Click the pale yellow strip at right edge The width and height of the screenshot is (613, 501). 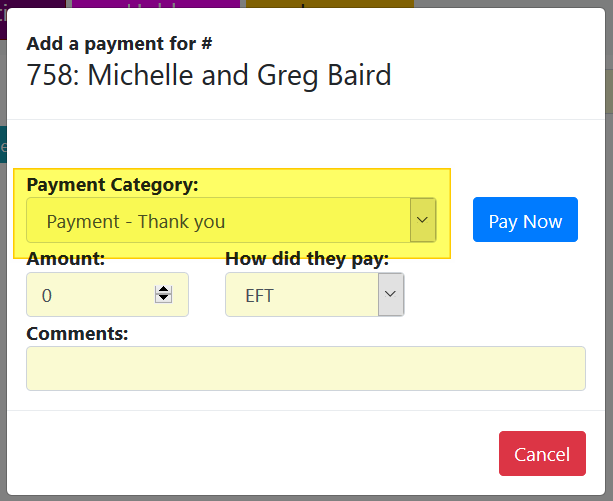(x=609, y=97)
